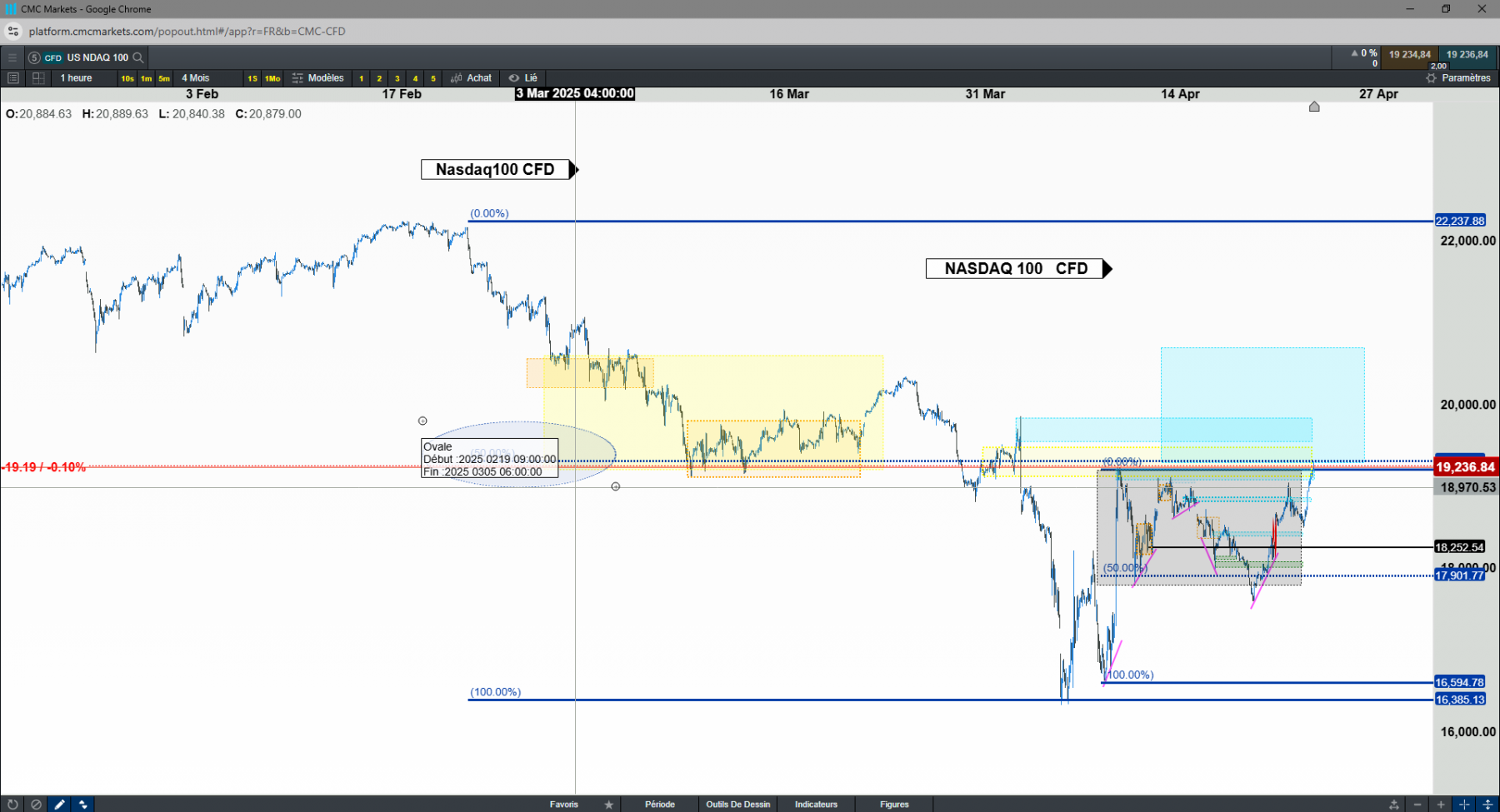Click the Achat candlestick icon
The height and width of the screenshot is (812, 1500).
(x=456, y=78)
